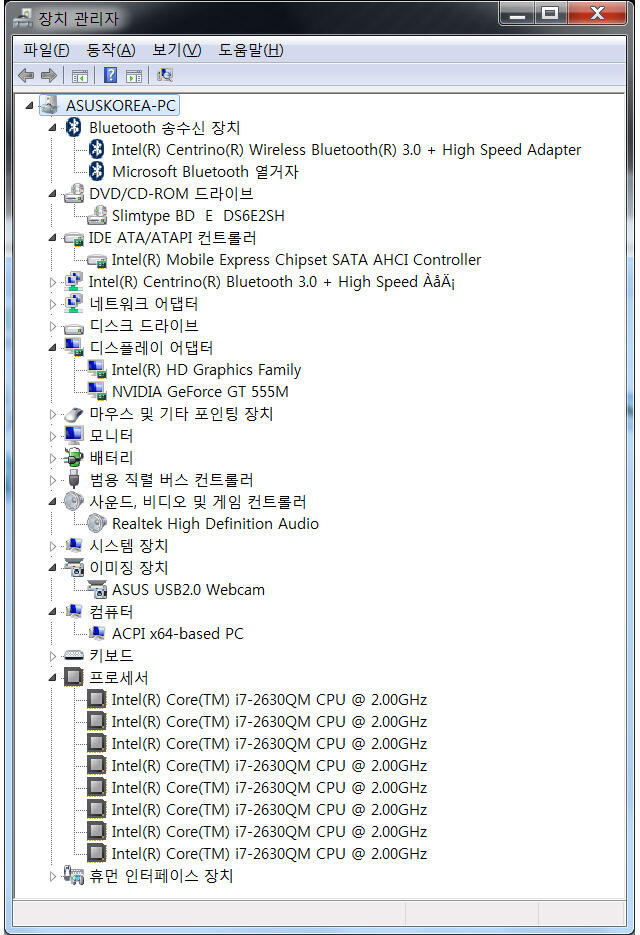This screenshot has height=935, width=640.
Task: Click the Scan for hardware changes icon
Action: pos(165,75)
